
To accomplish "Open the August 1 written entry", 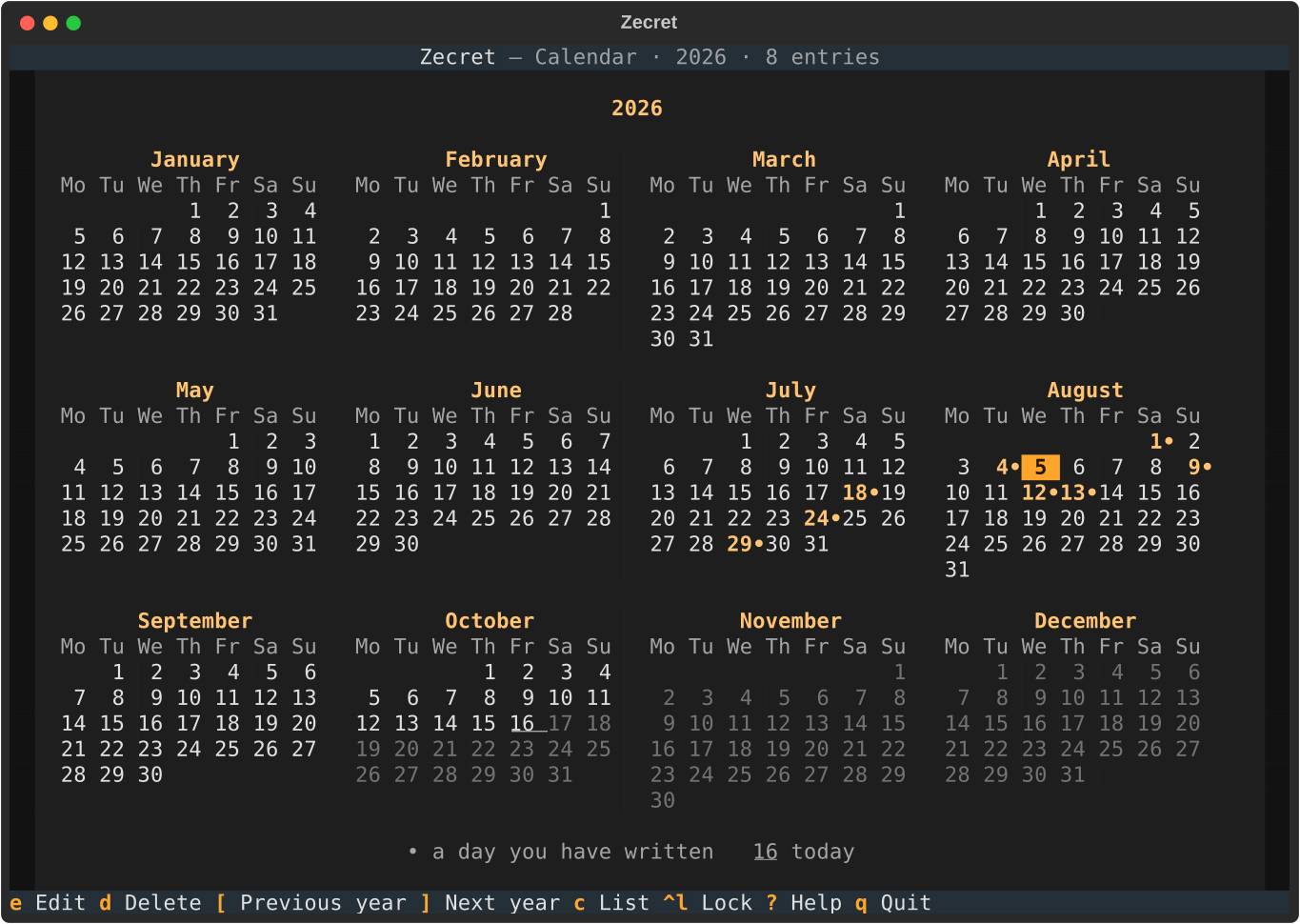I will tap(1162, 441).
